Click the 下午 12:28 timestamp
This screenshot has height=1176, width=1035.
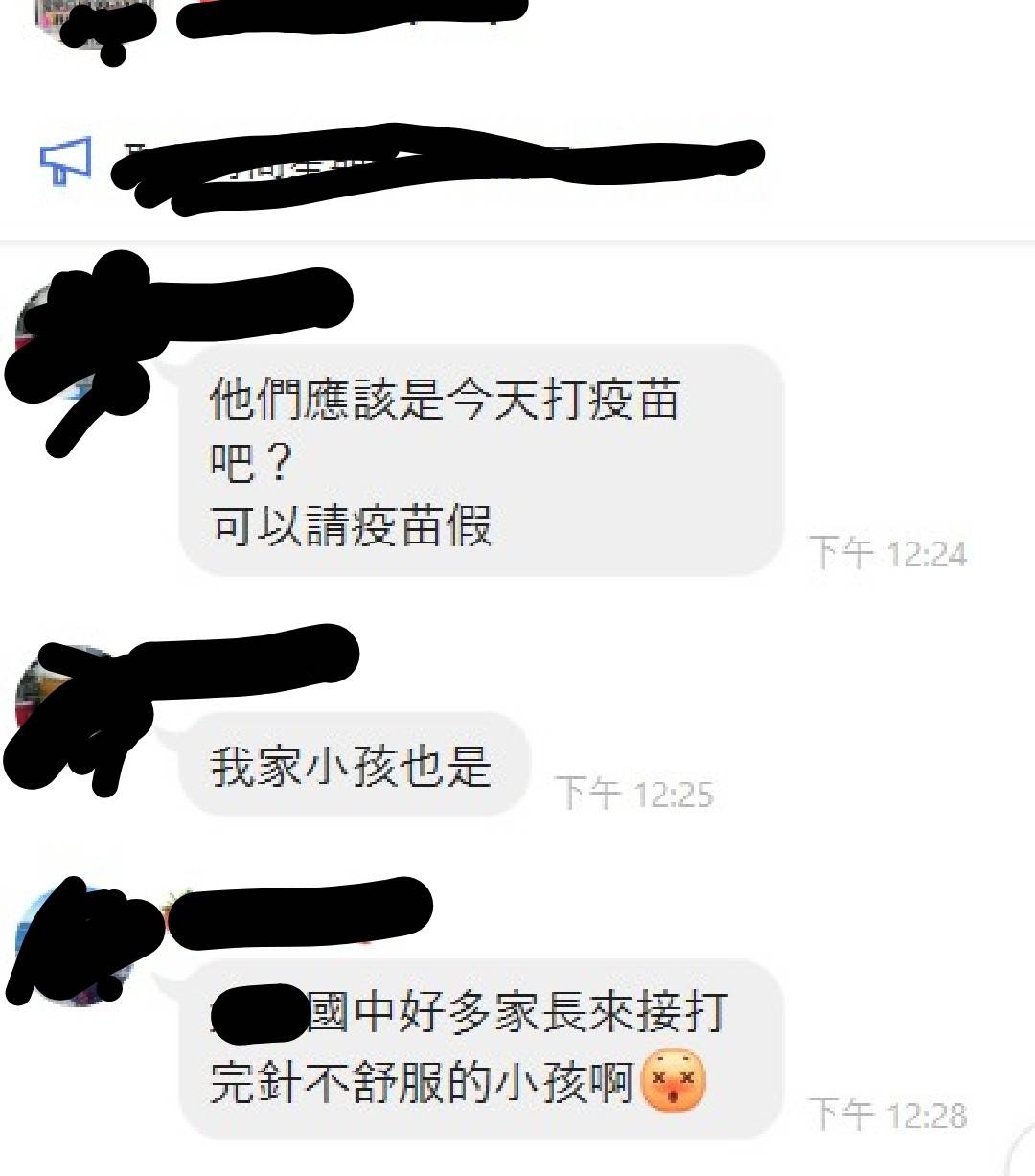(x=887, y=1114)
